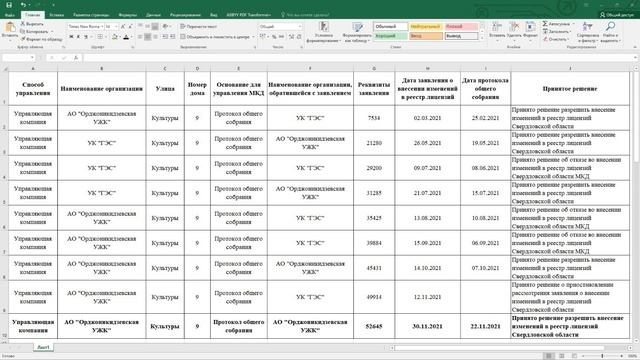Image resolution: width=640 pixels, height=360 pixels.
Task: Toggle Перенести текст wrap text
Action: [x=199, y=27]
